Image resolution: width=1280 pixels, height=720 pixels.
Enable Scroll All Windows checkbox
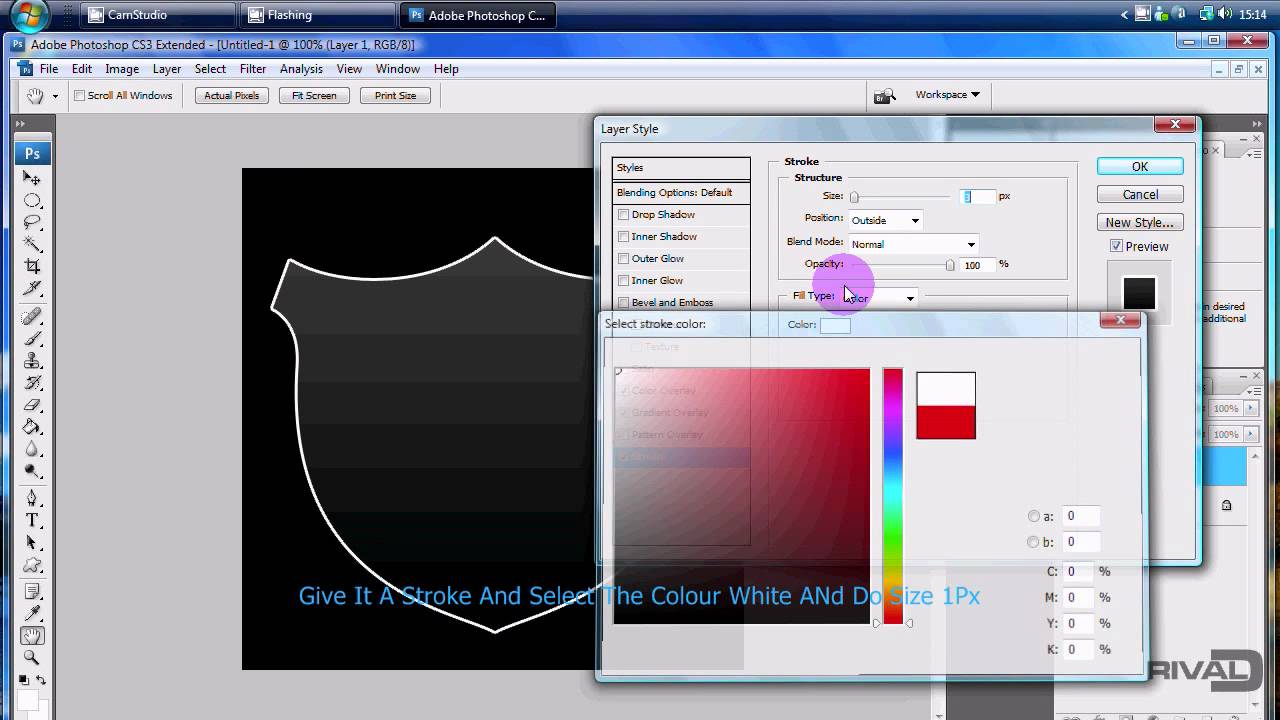coord(80,96)
